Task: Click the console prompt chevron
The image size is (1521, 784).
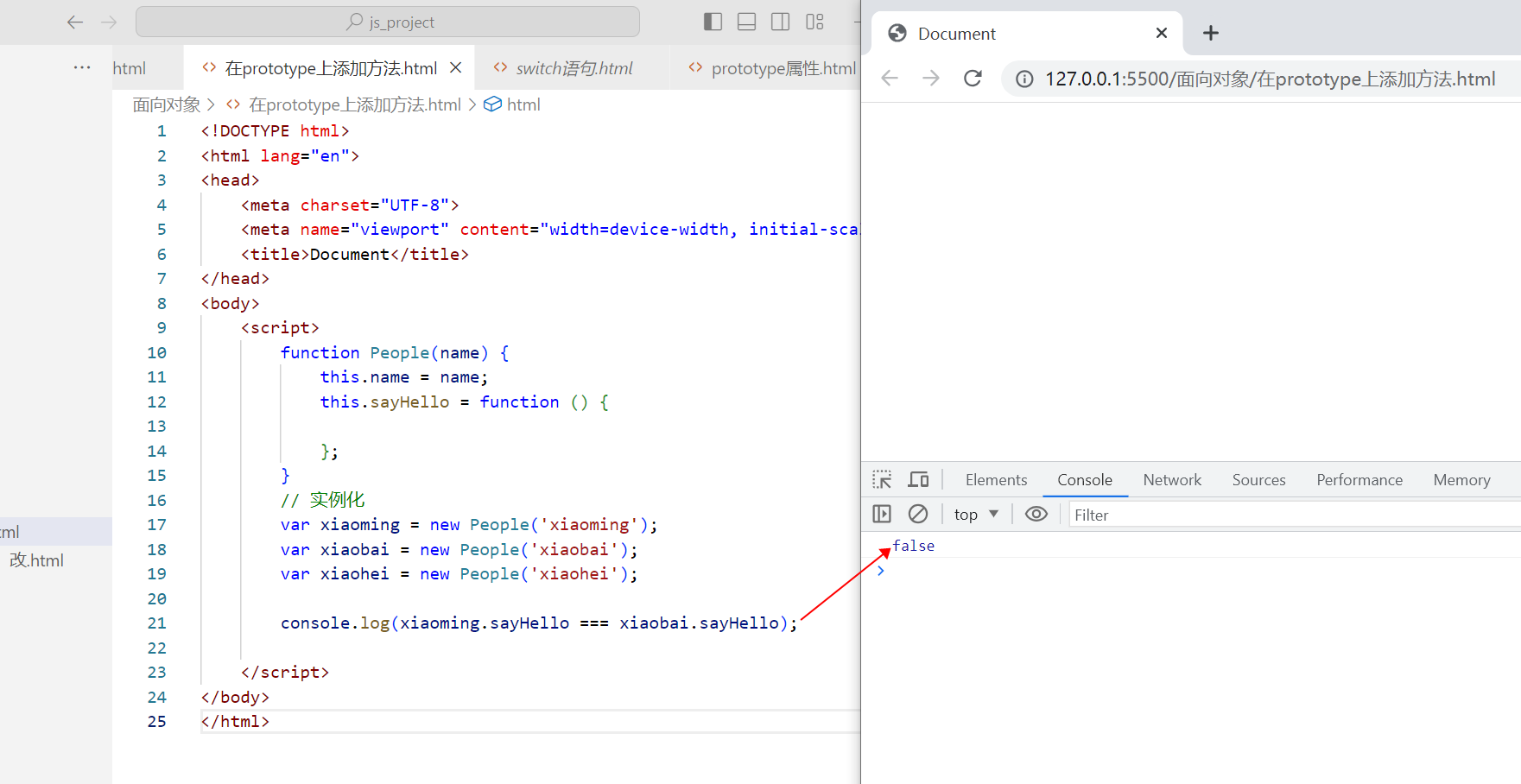Action: pyautogui.click(x=880, y=571)
